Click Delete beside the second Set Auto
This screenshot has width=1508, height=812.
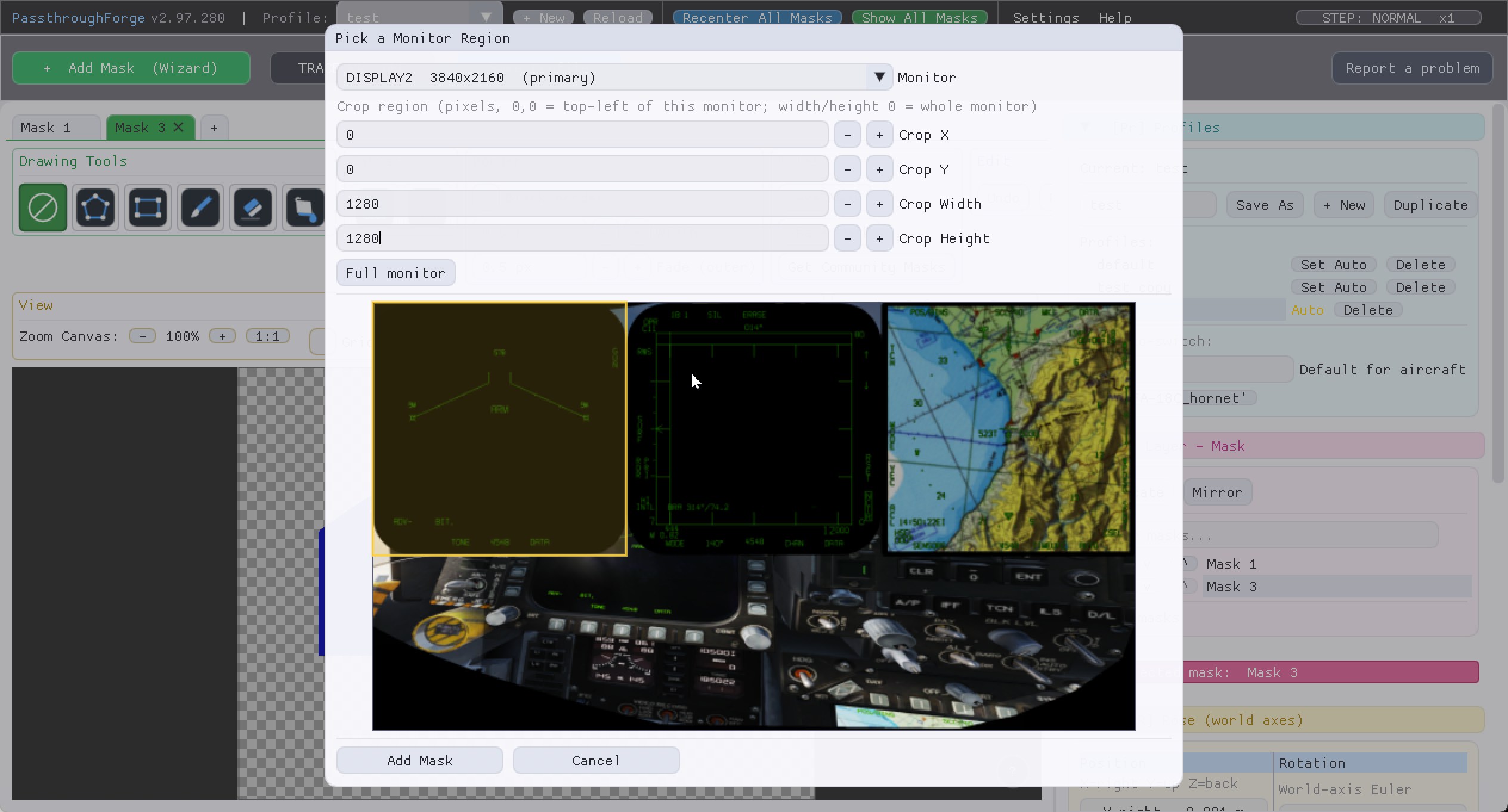[x=1420, y=287]
